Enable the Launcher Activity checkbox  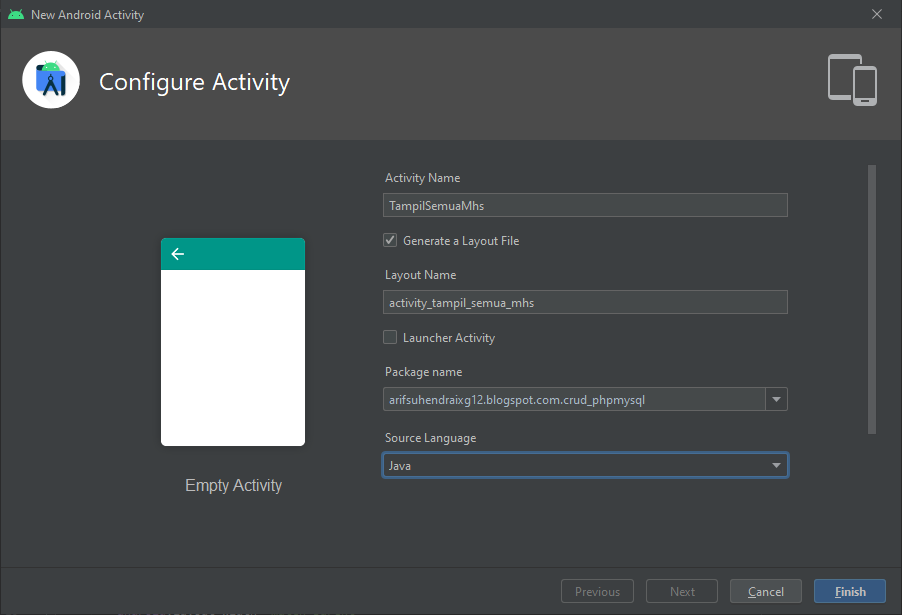click(390, 337)
